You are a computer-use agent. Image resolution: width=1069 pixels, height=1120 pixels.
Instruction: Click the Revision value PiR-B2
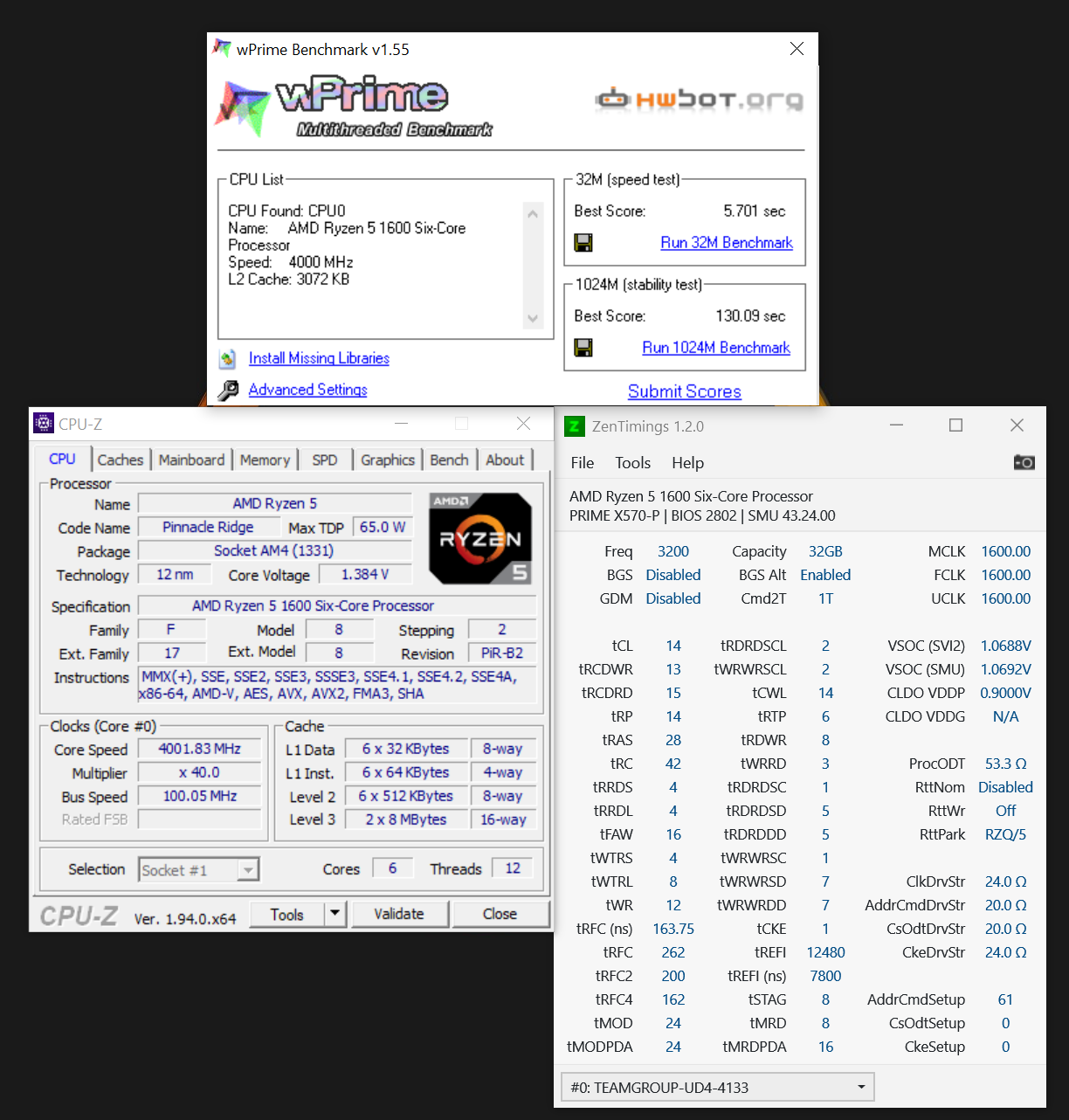pyautogui.click(x=502, y=653)
